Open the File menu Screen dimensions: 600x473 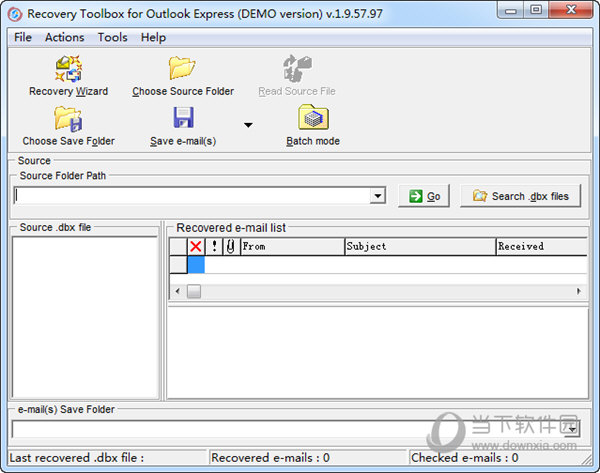click(x=23, y=38)
